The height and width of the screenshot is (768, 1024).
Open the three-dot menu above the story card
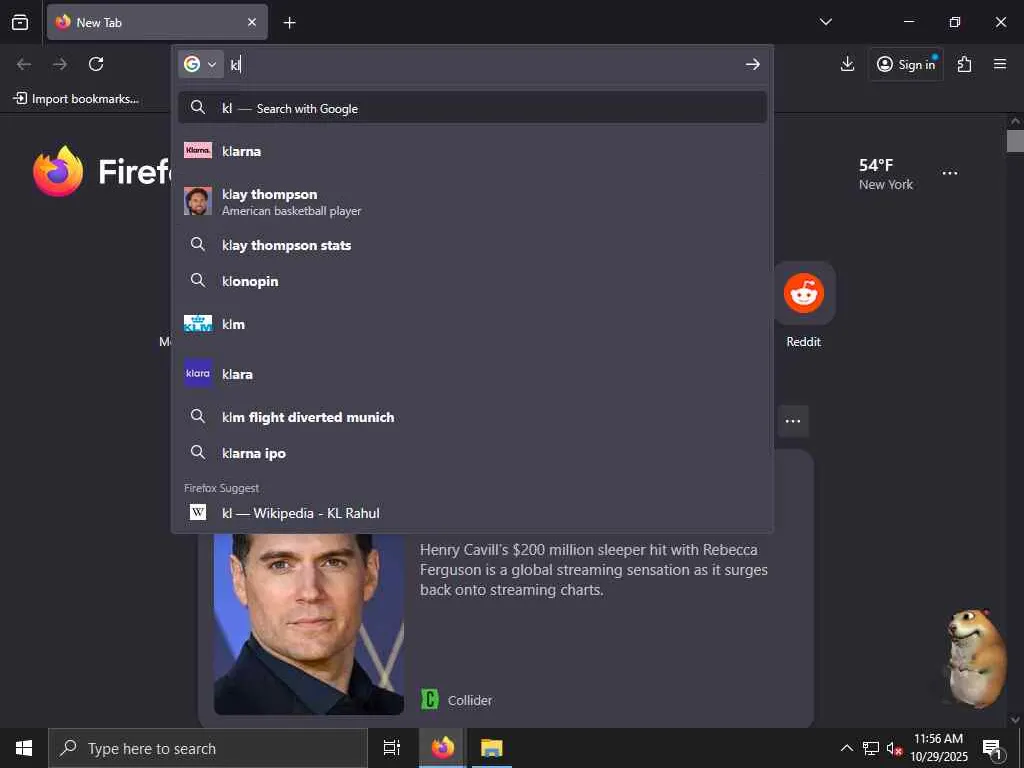[x=793, y=421]
